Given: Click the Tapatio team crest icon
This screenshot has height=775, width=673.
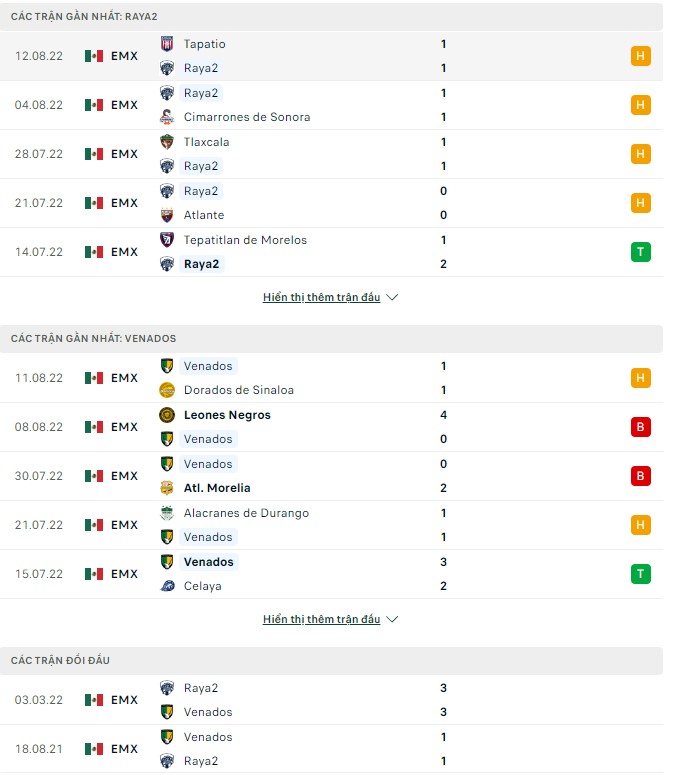Looking at the screenshot, I should point(167,44).
